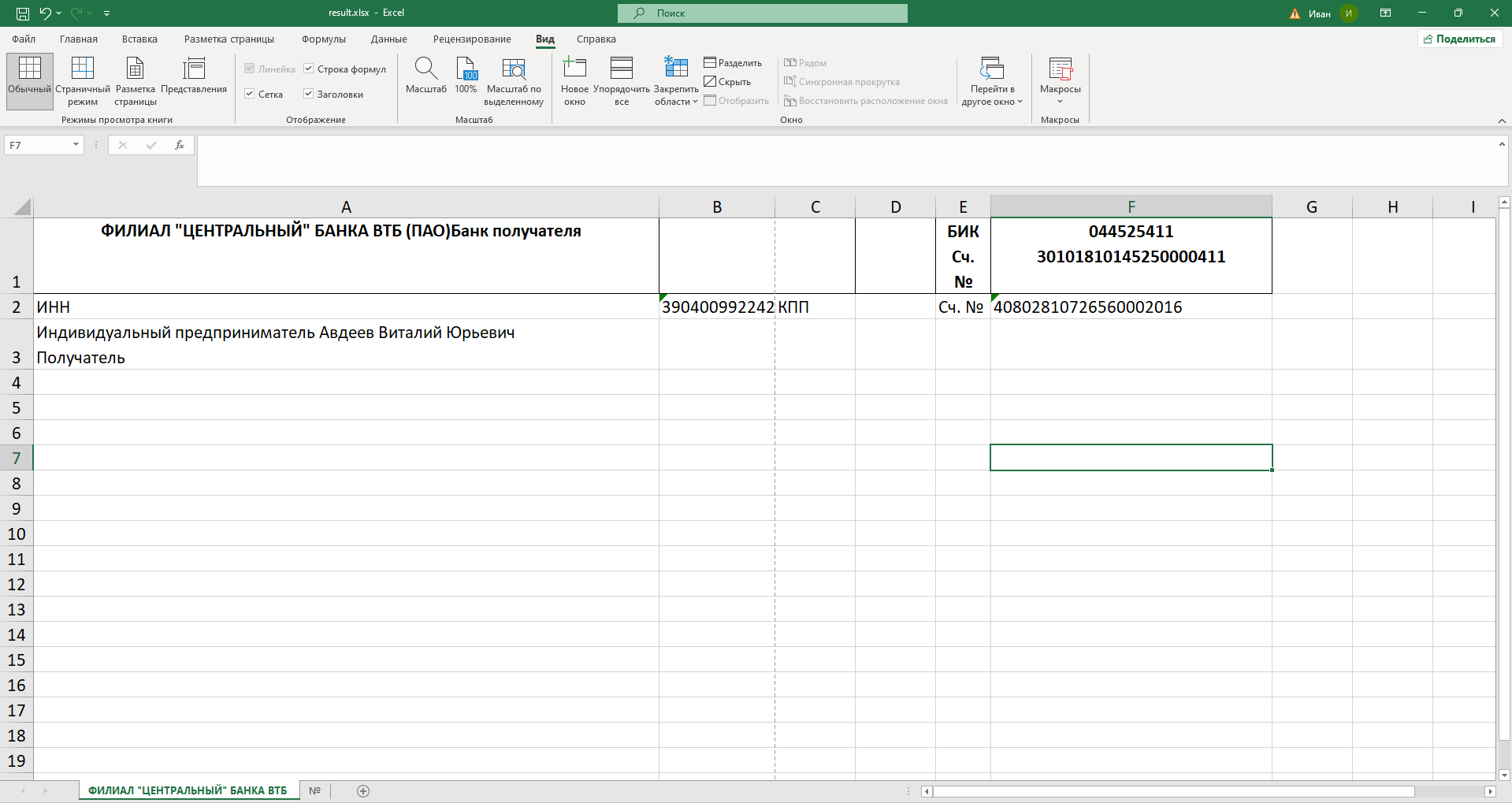The height and width of the screenshot is (803, 1512).
Task: Click the vertical scrollbar thumb
Action: 1504,474
